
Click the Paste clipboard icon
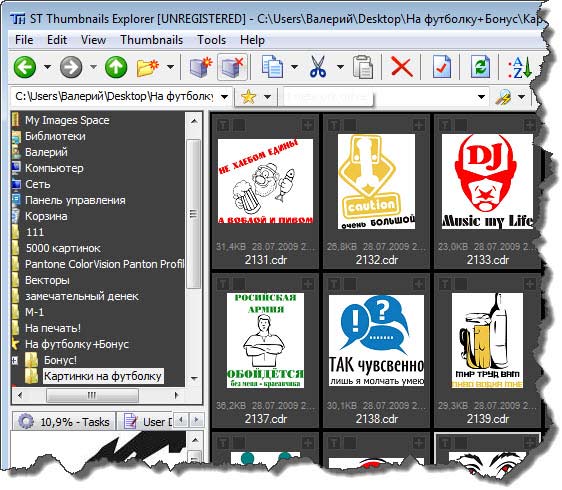(x=363, y=67)
